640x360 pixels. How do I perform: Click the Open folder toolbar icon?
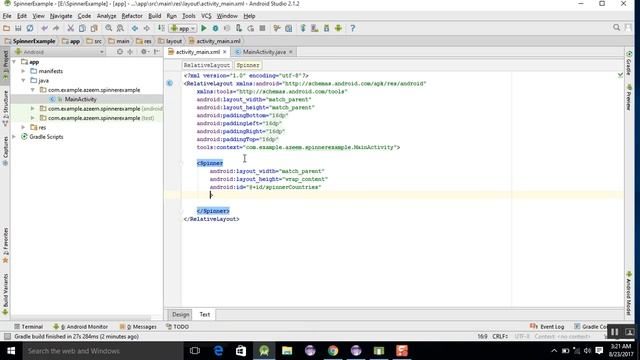coord(6,28)
